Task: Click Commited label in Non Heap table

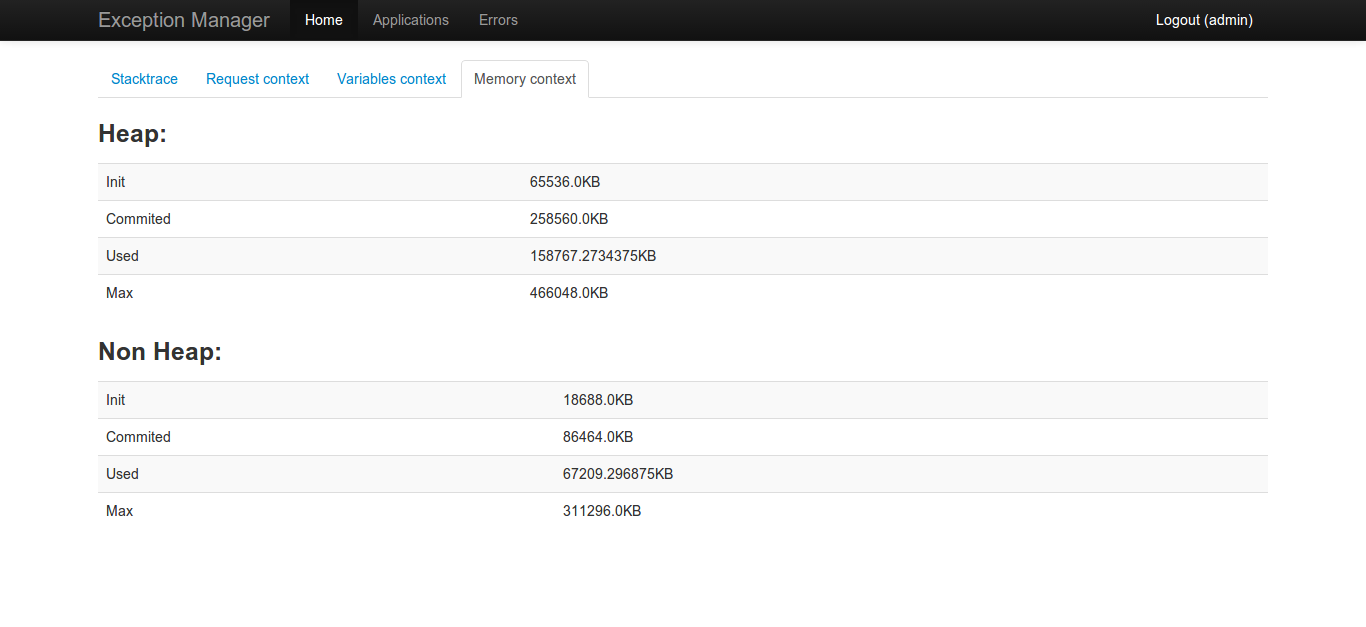Action: 139,437
